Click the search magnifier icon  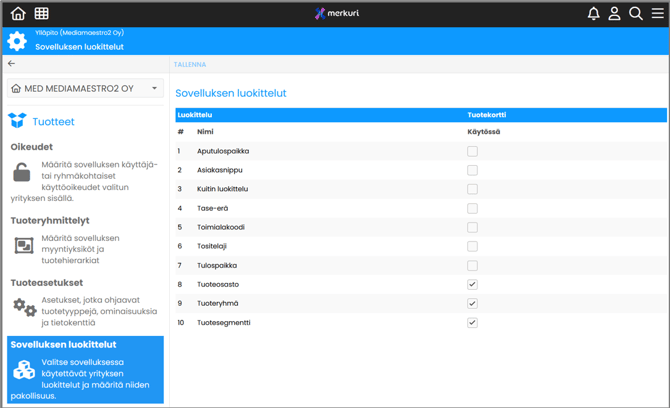click(636, 14)
